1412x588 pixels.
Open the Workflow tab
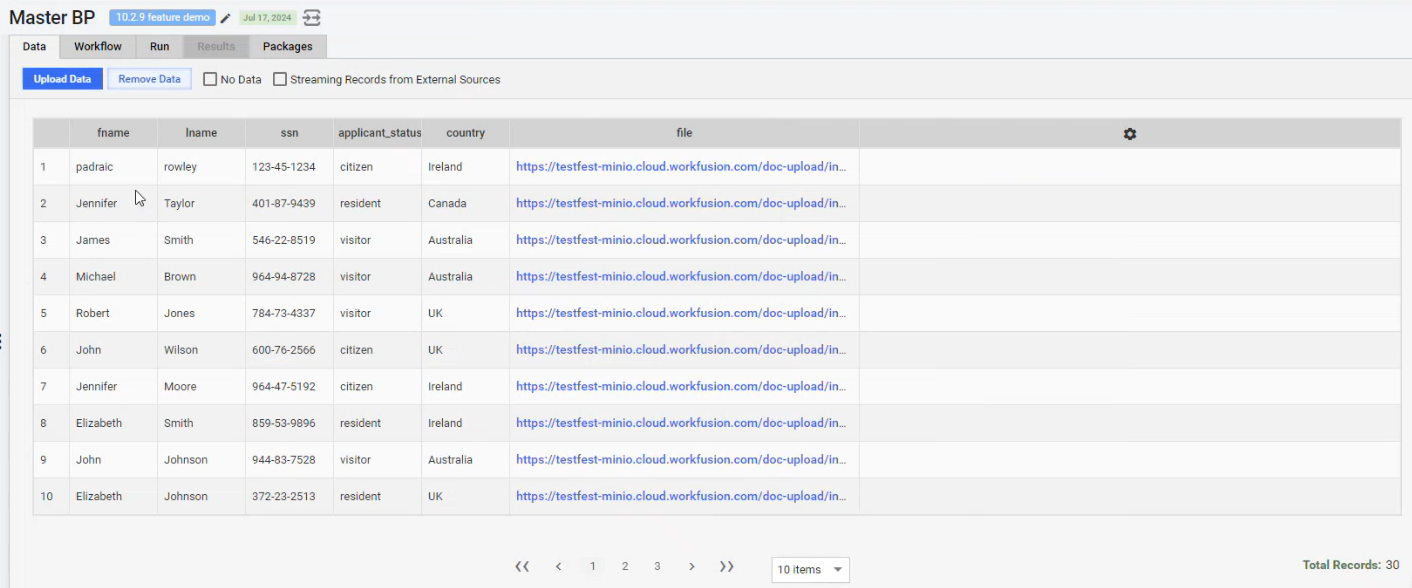pyautogui.click(x=98, y=47)
